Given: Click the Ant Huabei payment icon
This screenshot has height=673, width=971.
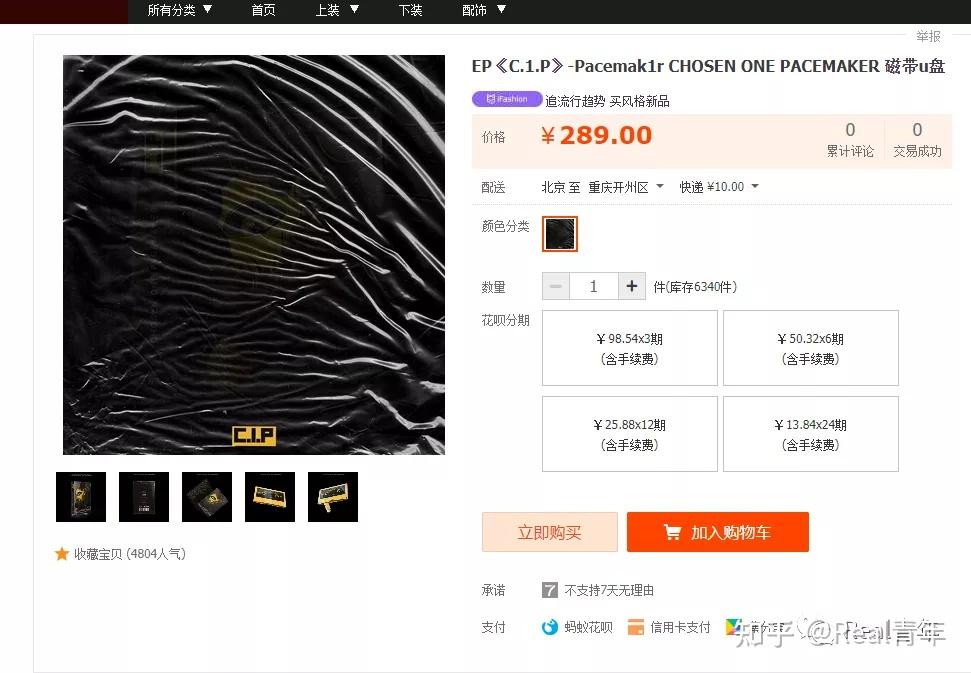Looking at the screenshot, I should (x=549, y=627).
